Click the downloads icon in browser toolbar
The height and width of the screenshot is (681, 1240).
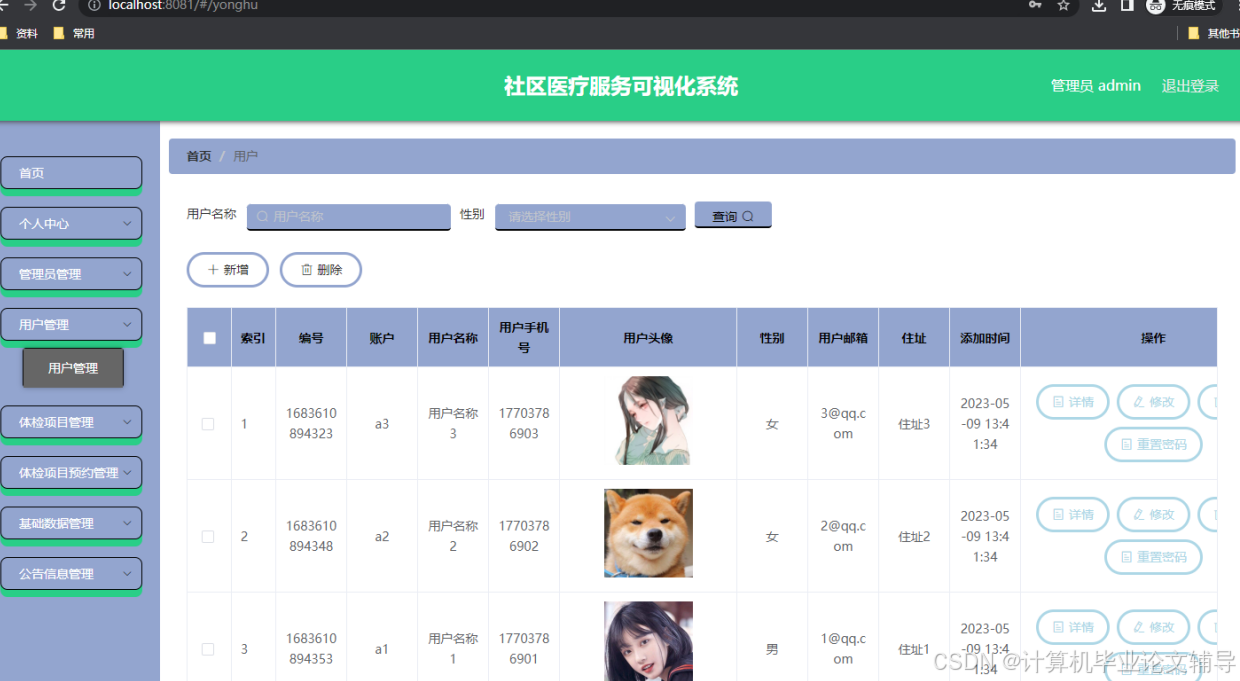click(x=1099, y=7)
